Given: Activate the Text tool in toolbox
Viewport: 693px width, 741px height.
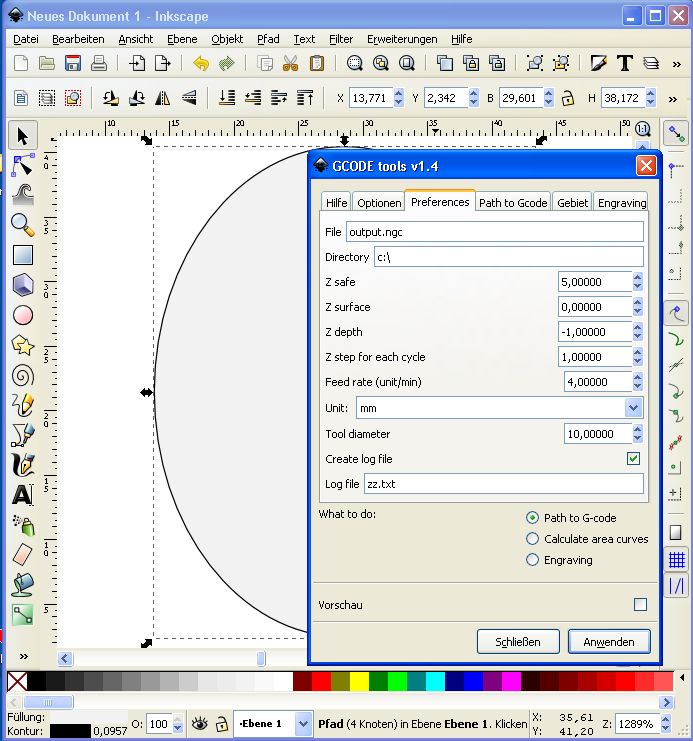Looking at the screenshot, I should click(x=22, y=495).
